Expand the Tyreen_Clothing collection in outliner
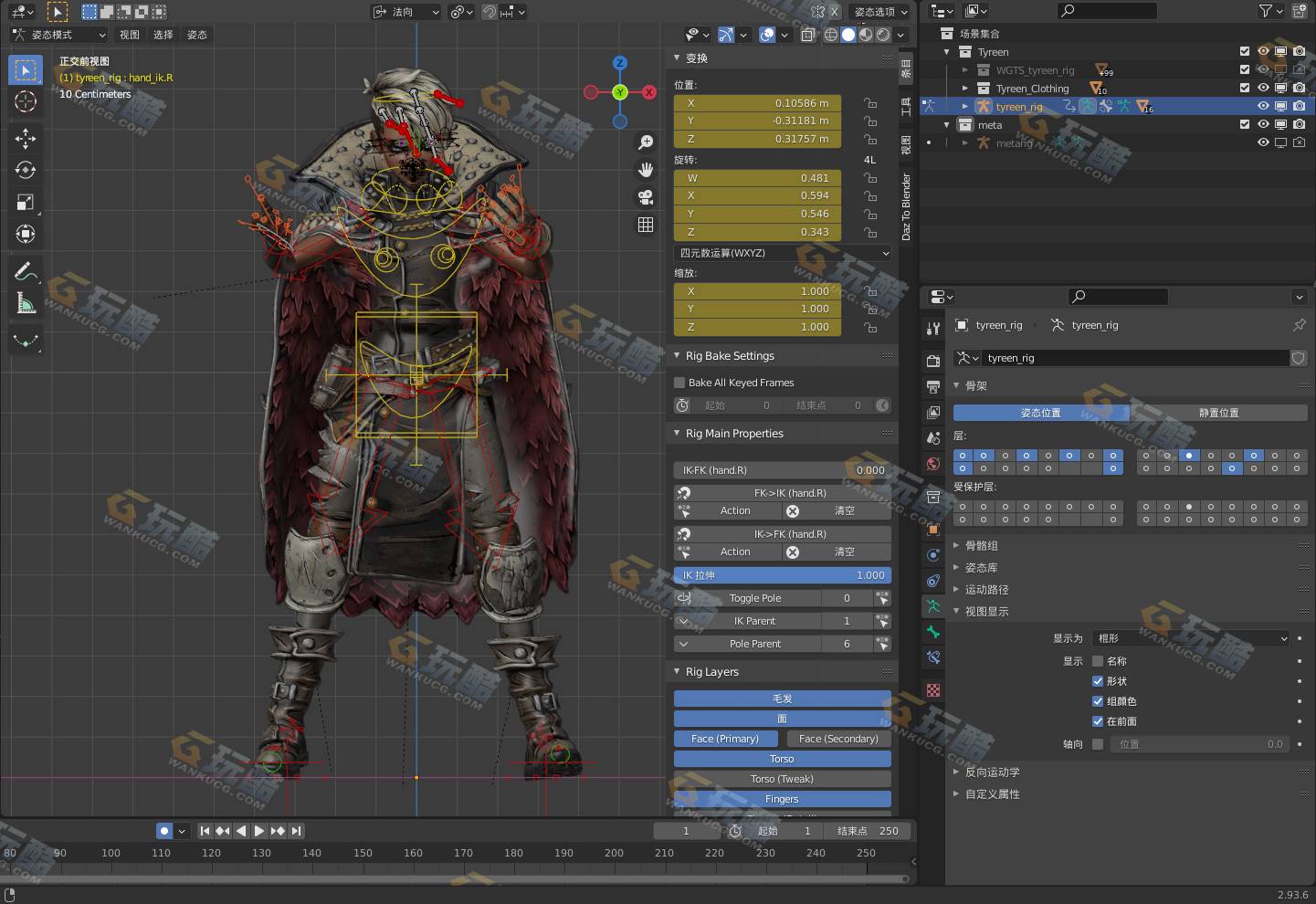 tap(964, 89)
